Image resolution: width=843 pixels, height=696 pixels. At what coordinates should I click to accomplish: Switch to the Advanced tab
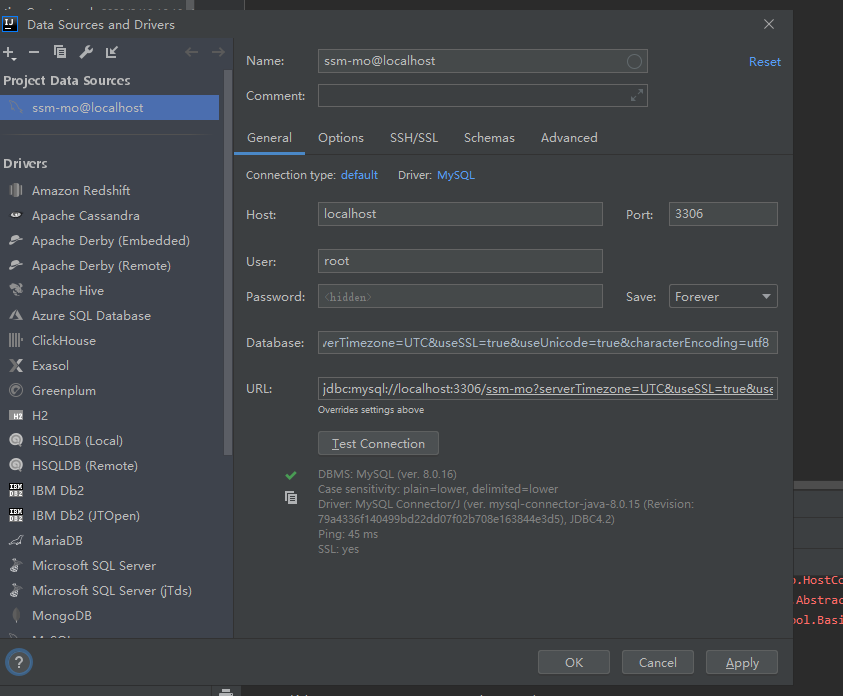pos(569,138)
